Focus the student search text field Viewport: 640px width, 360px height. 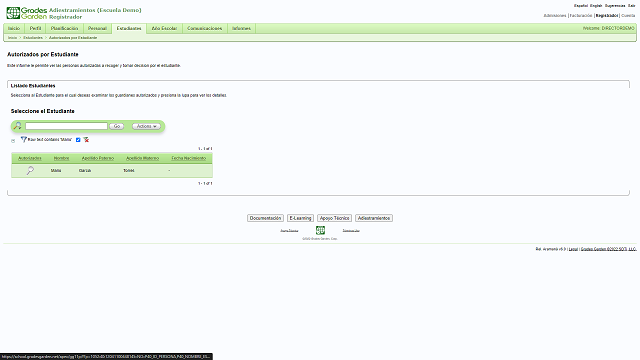(x=66, y=126)
